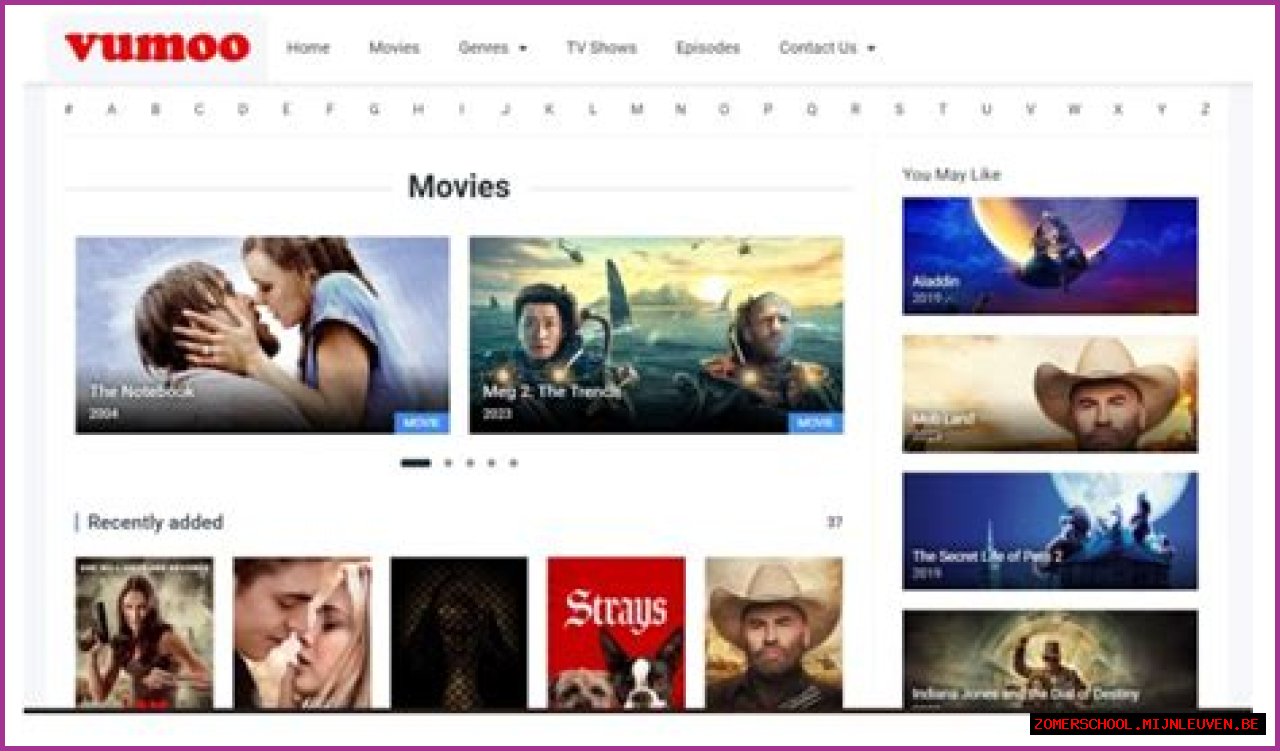Filter titles by letter E
The width and height of the screenshot is (1280, 751).
[286, 109]
